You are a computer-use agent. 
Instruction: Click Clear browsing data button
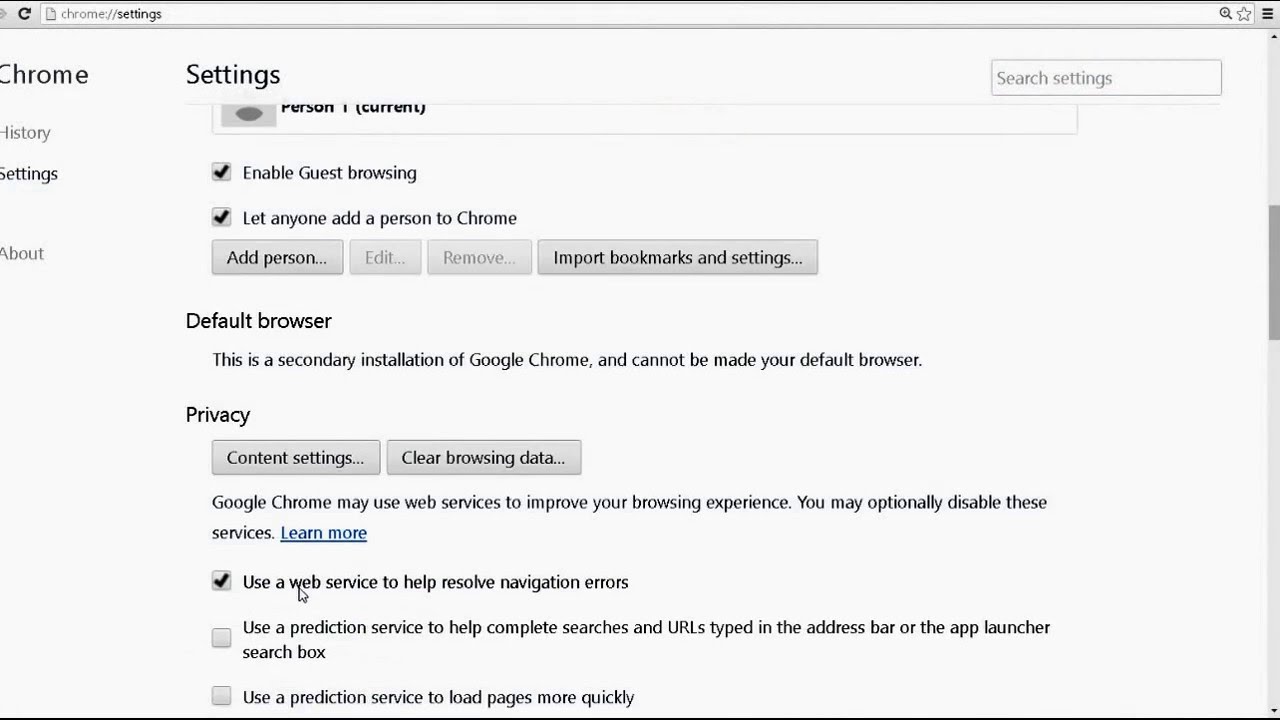[484, 457]
